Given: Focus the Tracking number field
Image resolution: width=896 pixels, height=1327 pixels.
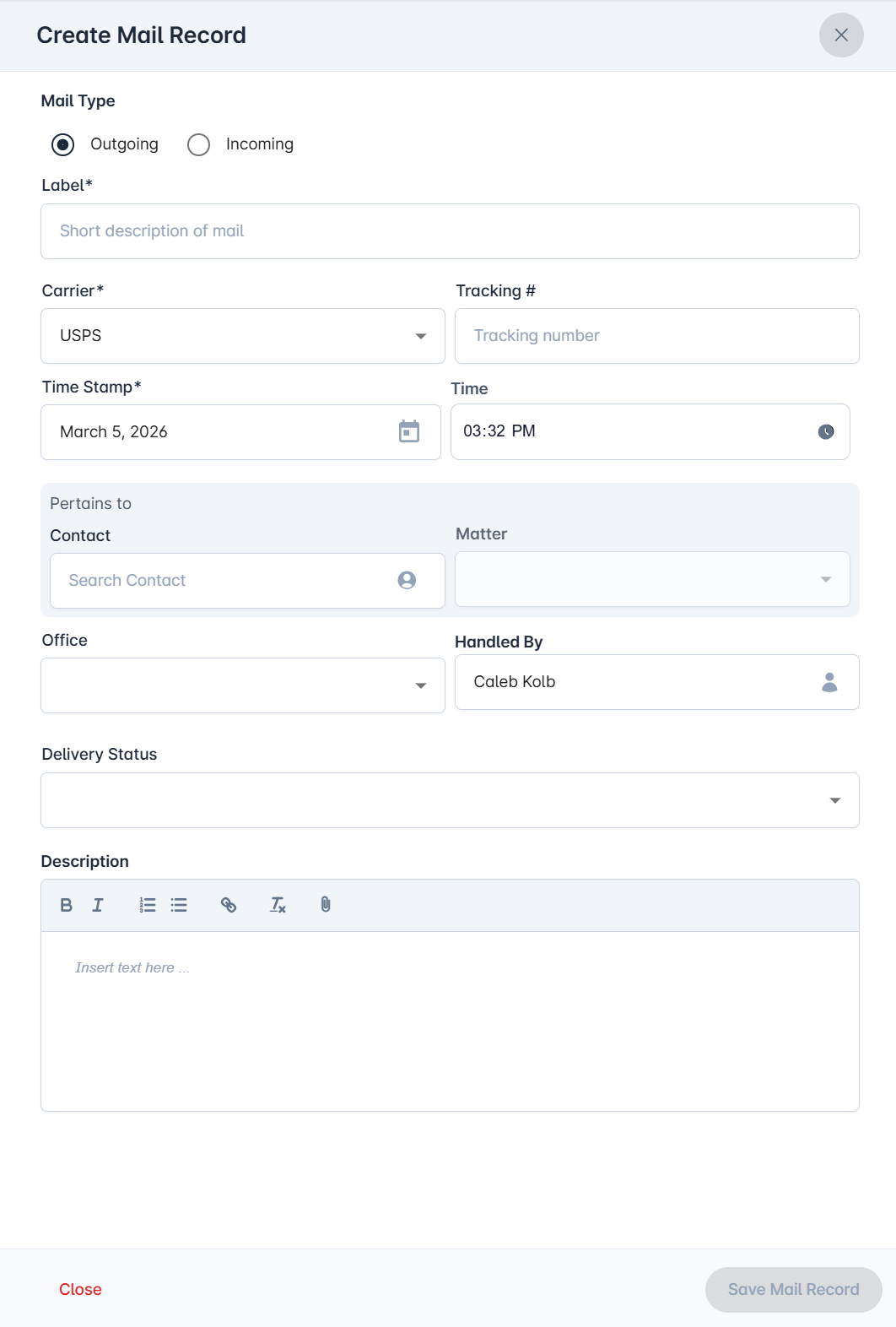Looking at the screenshot, I should coord(656,336).
